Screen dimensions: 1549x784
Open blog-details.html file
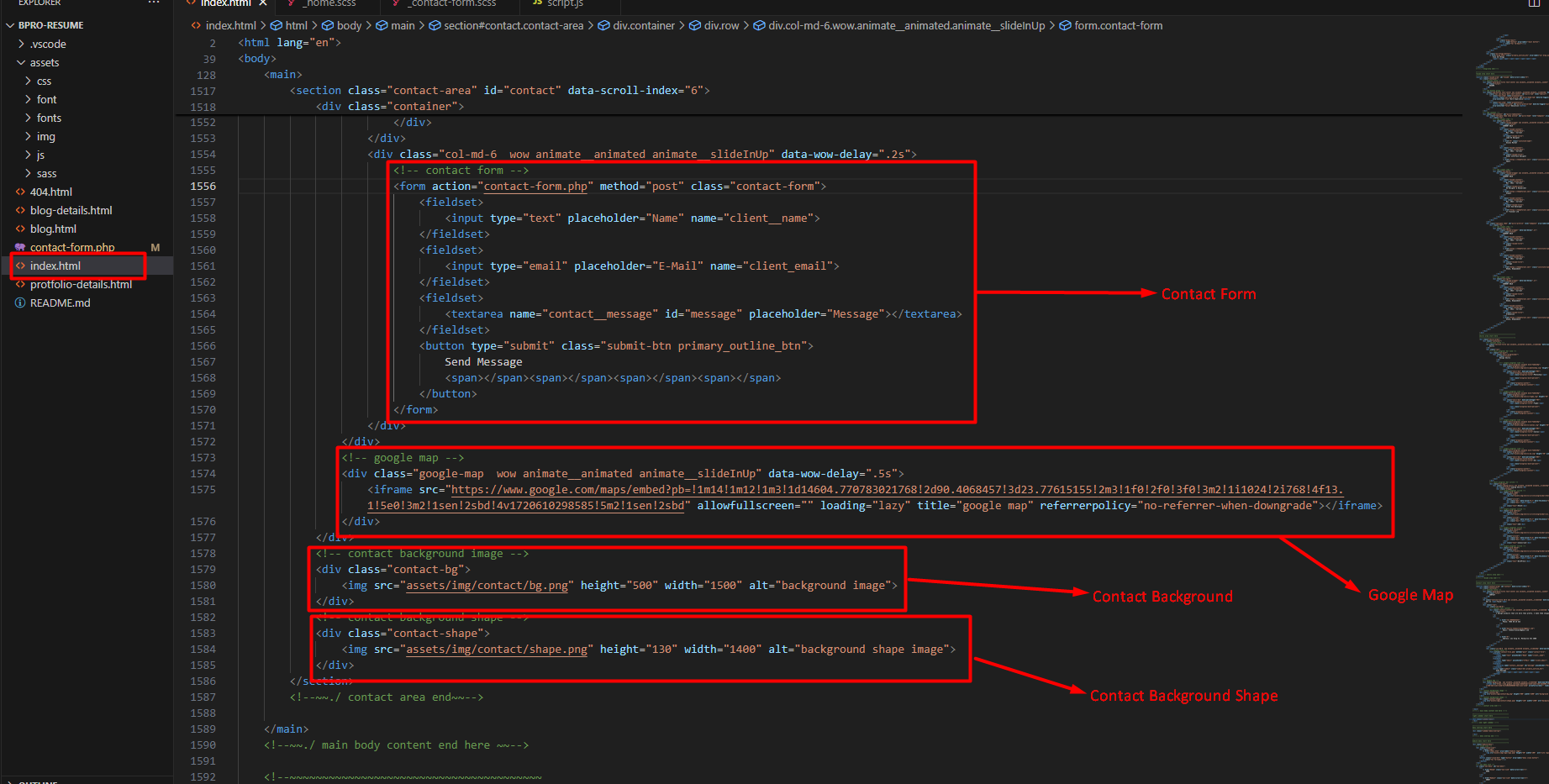tap(71, 210)
